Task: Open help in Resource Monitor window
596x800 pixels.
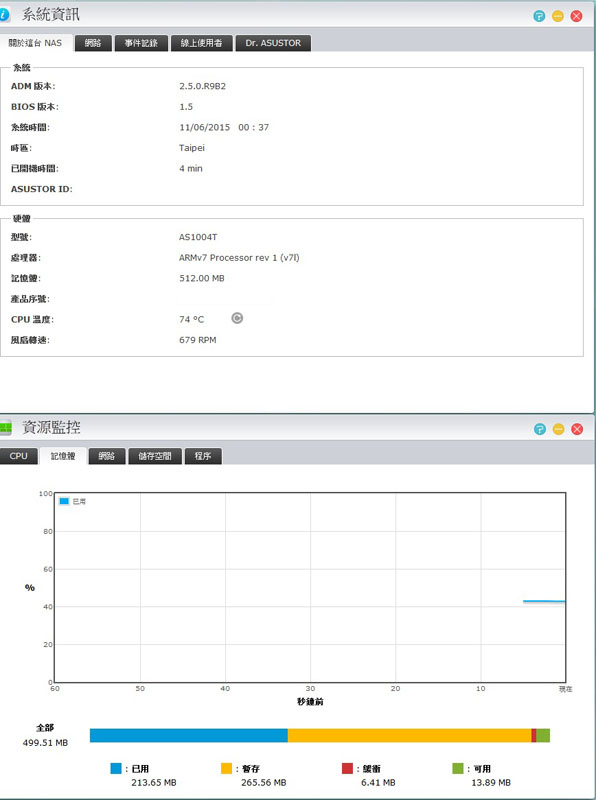Action: (539, 429)
